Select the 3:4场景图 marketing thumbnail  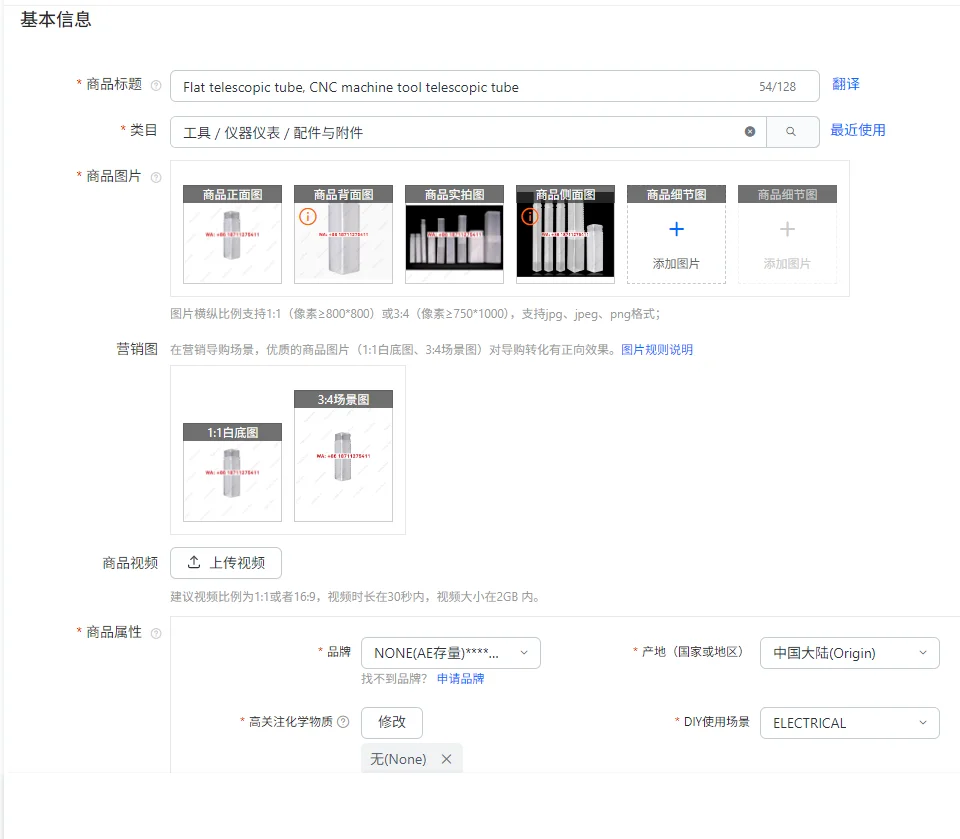tap(343, 456)
